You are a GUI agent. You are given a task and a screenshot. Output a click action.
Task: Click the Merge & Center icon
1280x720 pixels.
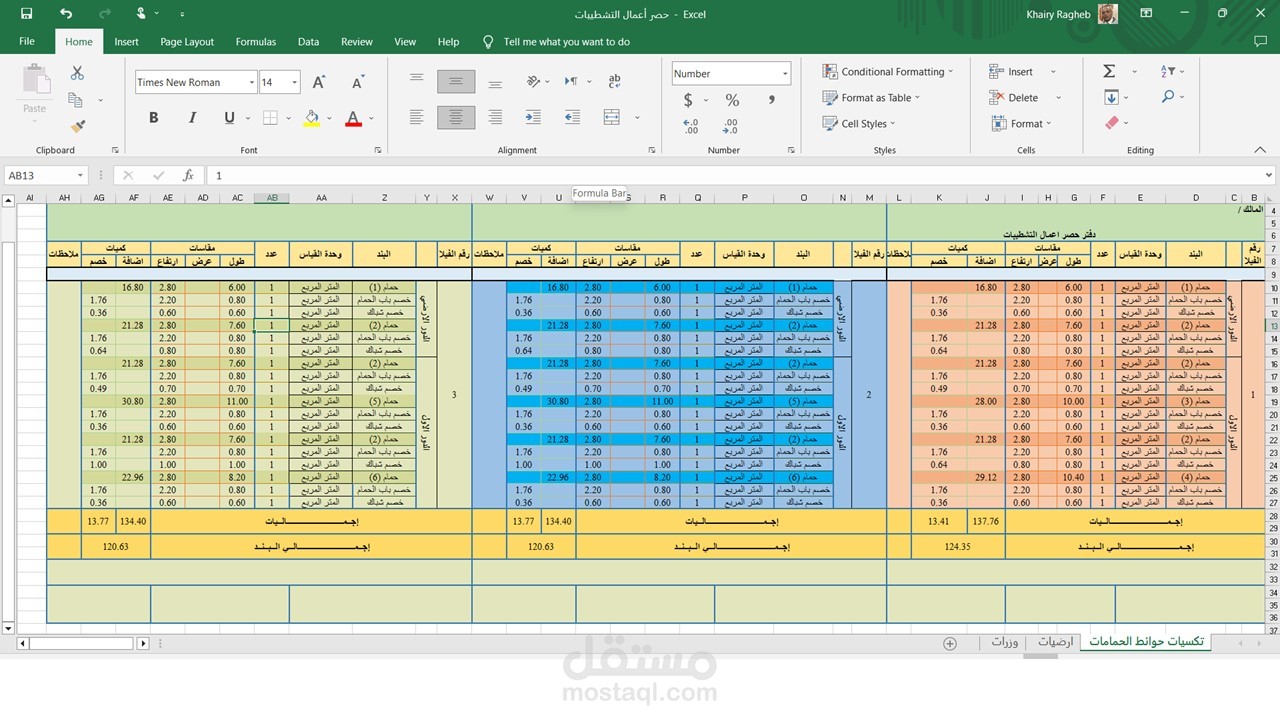click(611, 117)
